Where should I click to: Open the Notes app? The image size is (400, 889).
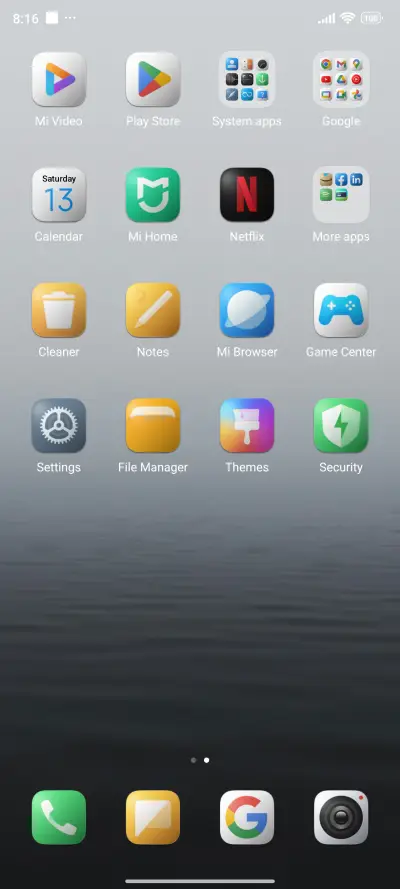tap(153, 310)
